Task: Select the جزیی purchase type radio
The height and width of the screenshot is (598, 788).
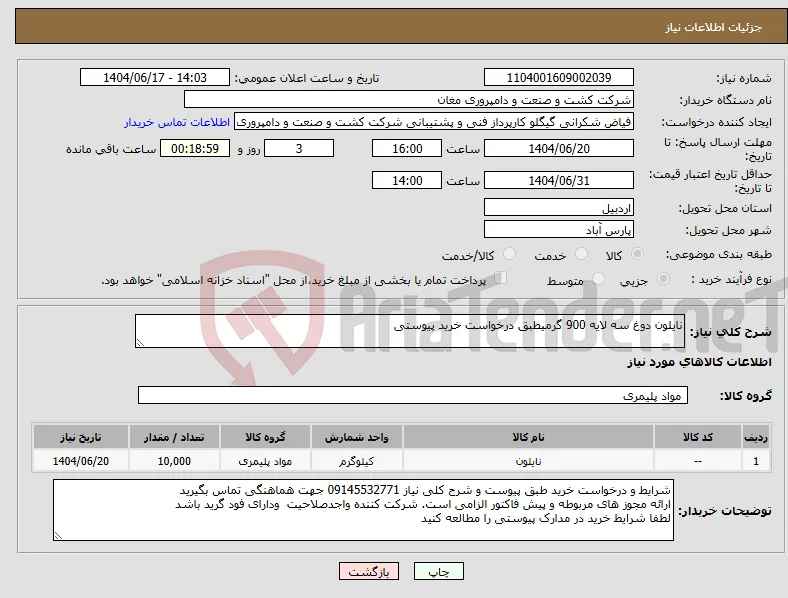Action: pos(663,279)
